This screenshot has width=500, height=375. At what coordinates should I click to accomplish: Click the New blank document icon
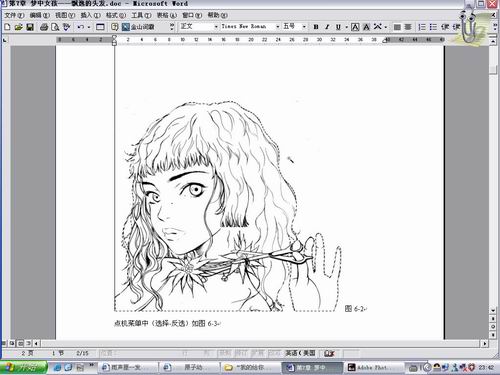point(8,27)
